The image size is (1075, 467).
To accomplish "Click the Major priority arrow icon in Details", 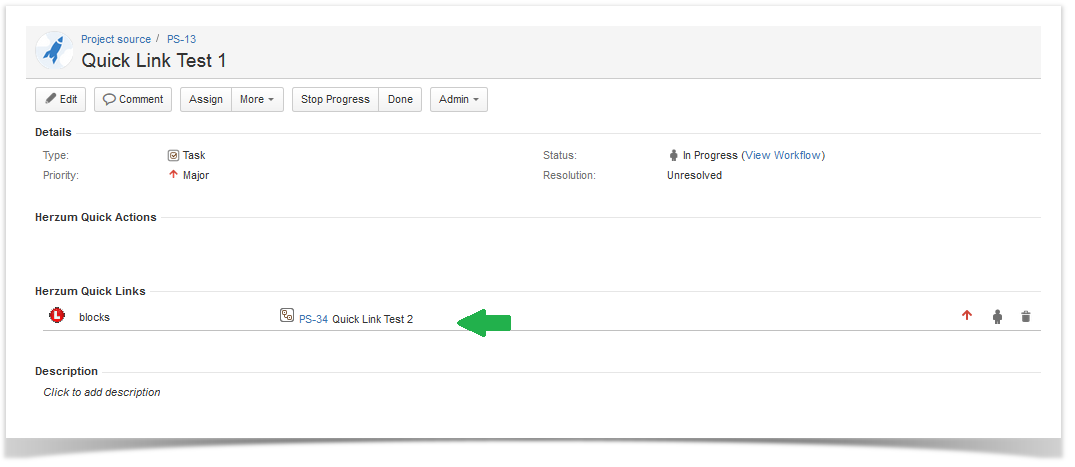I will pos(173,175).
